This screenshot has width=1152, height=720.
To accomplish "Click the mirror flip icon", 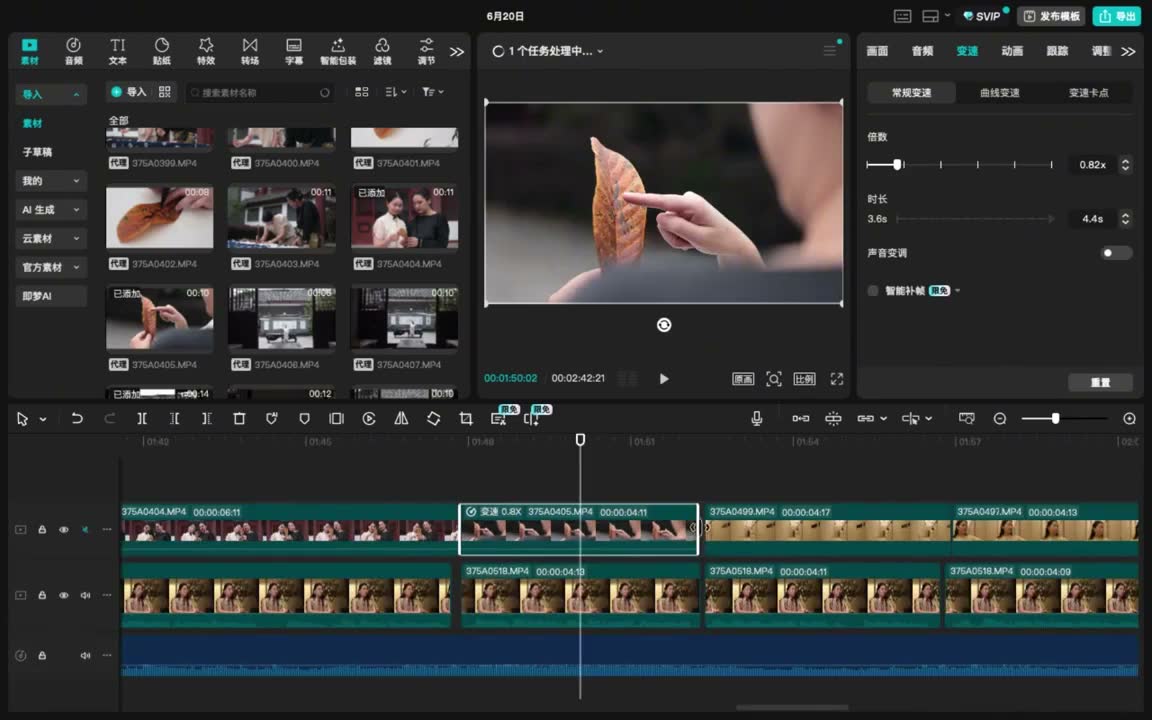I will pos(401,418).
